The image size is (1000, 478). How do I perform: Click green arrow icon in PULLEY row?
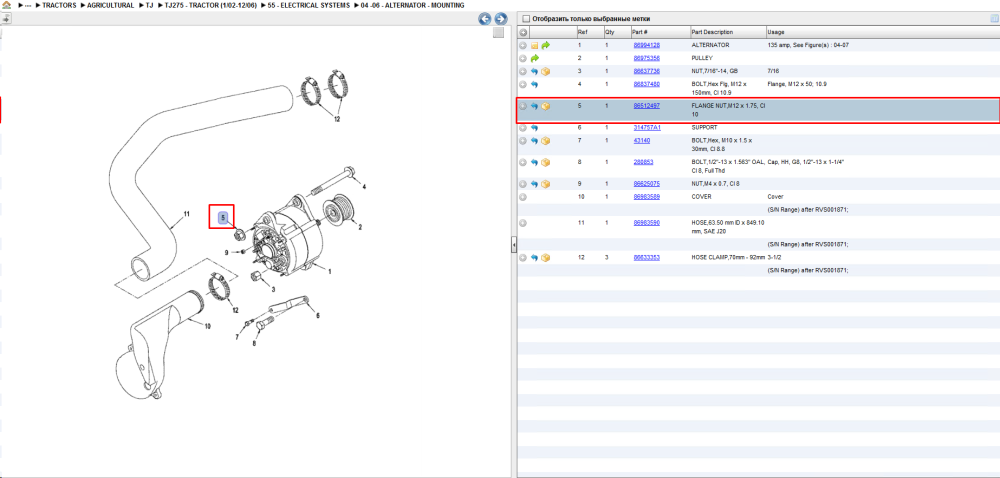coord(534,59)
